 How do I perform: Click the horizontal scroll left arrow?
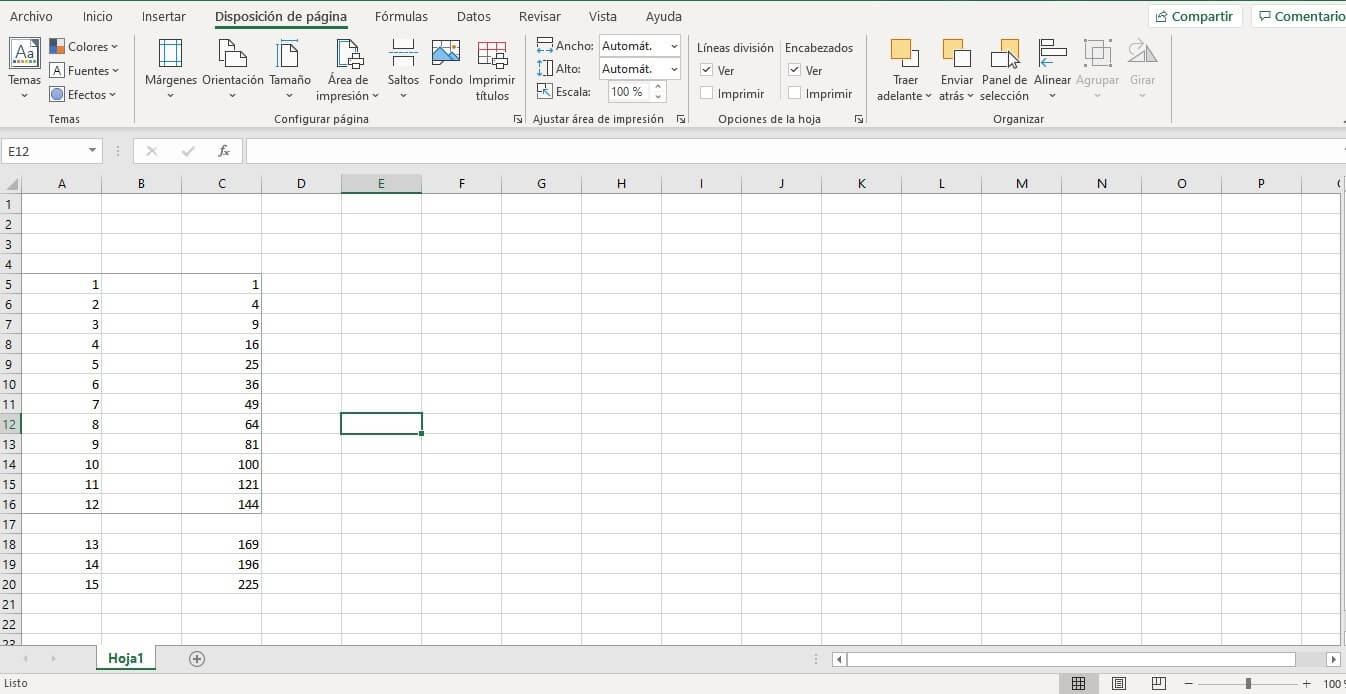pyautogui.click(x=839, y=659)
